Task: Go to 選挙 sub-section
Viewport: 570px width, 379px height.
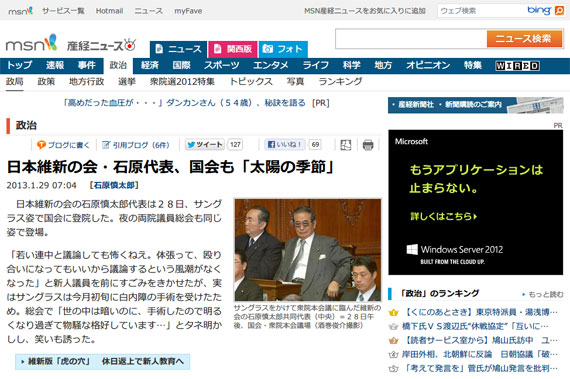Action: (x=127, y=82)
